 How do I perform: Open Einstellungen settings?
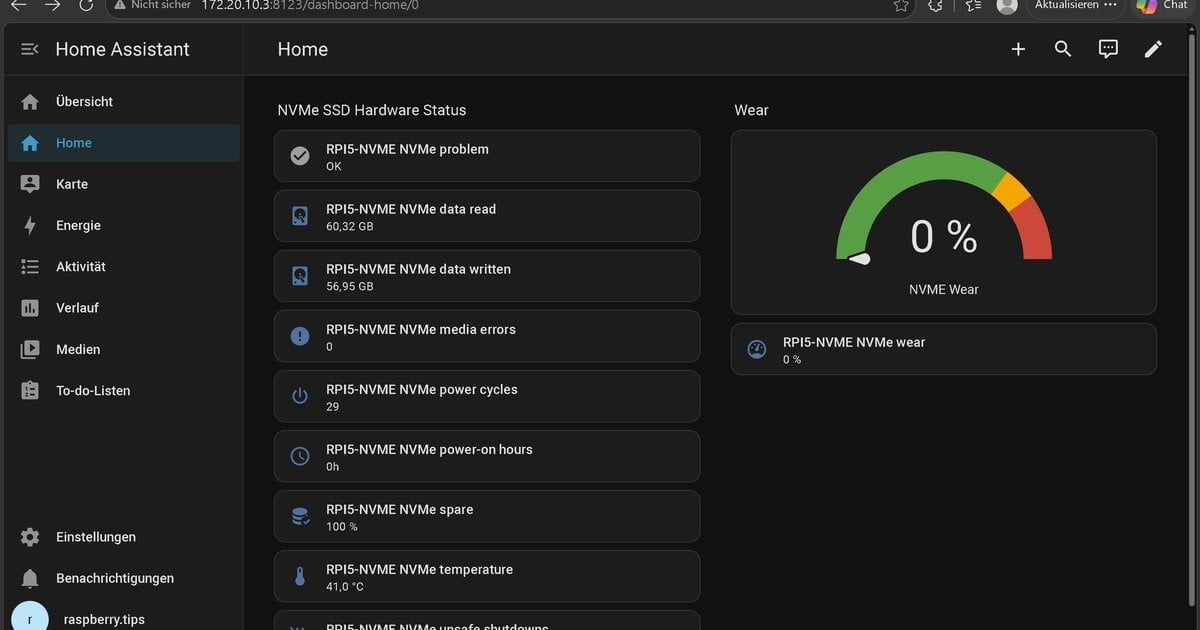point(123,537)
